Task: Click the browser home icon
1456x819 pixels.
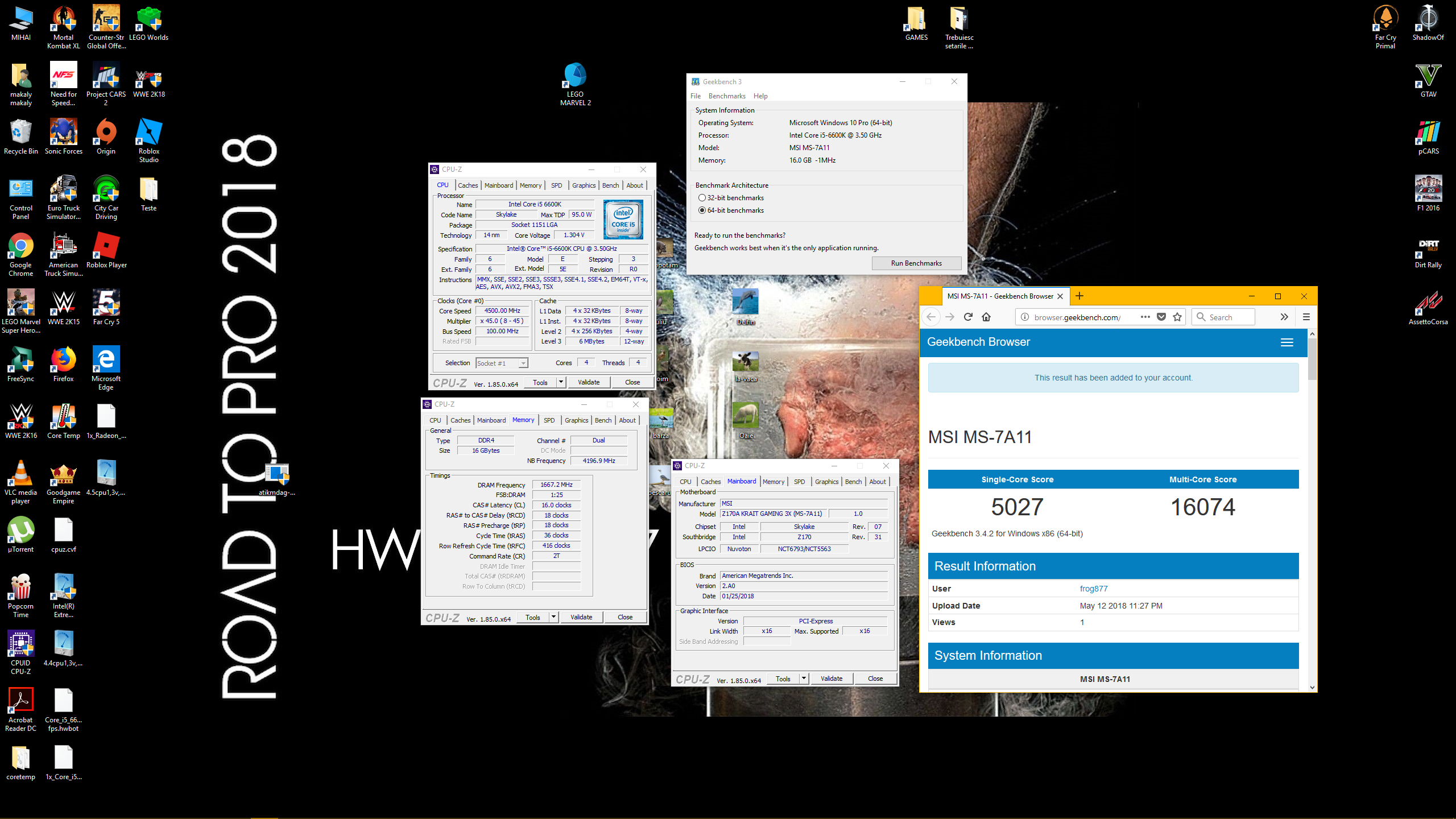Action: tap(986, 317)
